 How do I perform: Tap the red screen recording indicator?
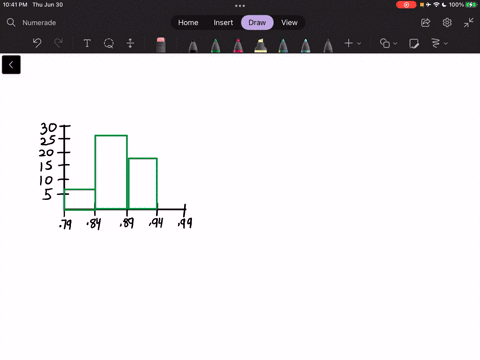(406, 5)
